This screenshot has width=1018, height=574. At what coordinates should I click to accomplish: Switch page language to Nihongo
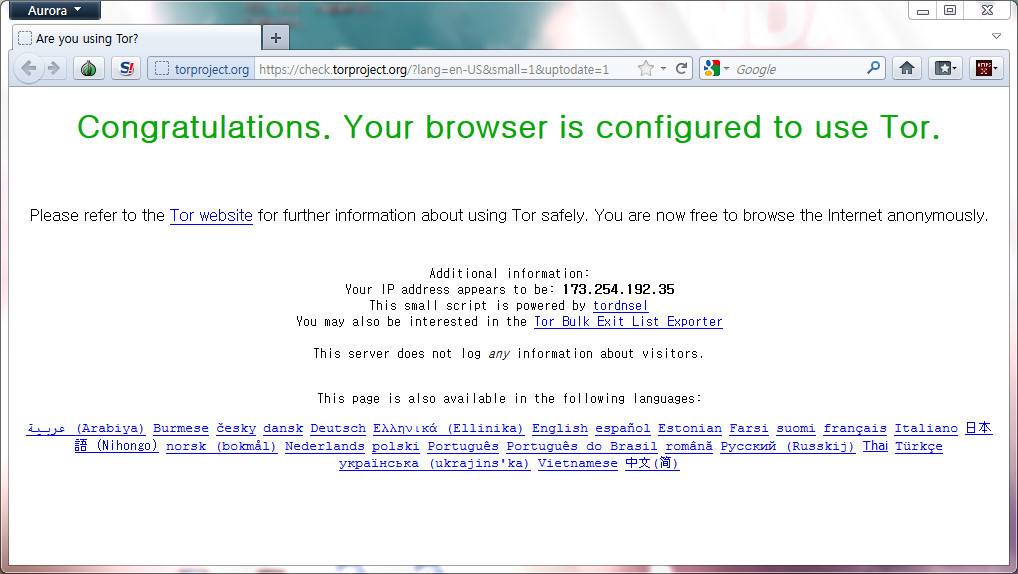pyautogui.click(x=117, y=446)
